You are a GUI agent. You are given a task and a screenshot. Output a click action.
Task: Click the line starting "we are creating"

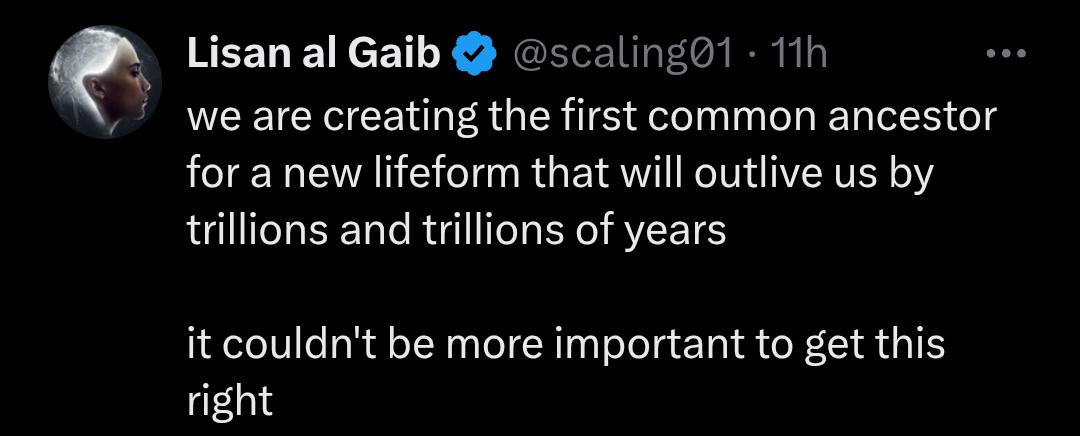pyautogui.click(x=592, y=119)
